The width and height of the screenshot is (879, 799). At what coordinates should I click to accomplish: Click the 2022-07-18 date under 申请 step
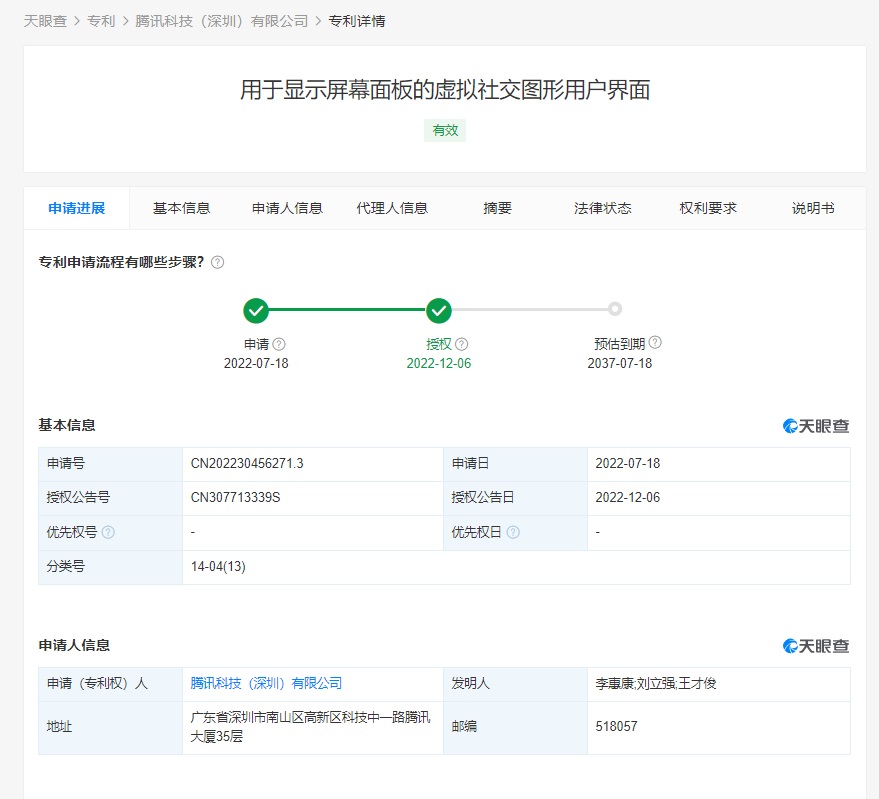click(x=256, y=363)
